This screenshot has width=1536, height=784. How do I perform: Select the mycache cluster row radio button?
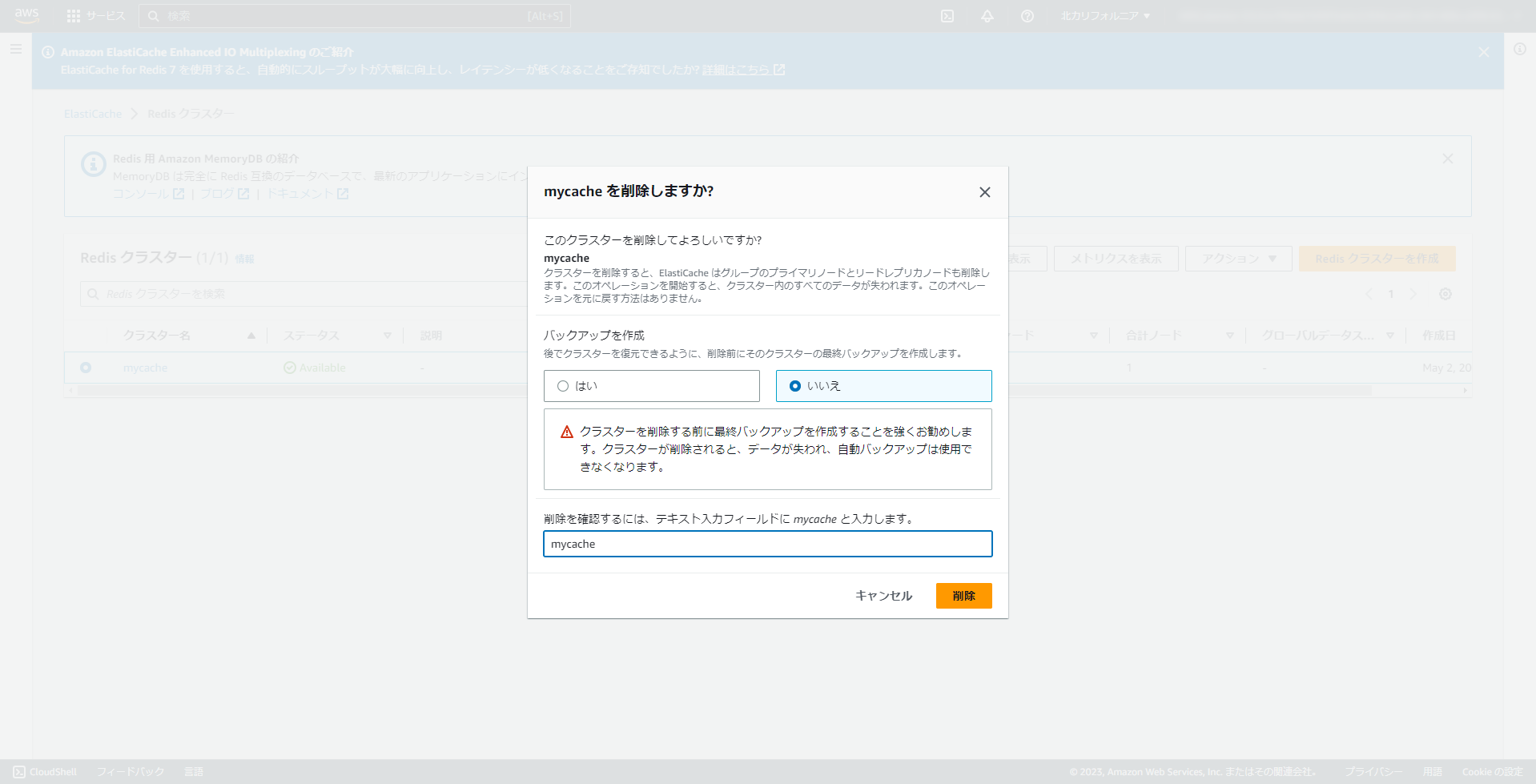click(x=86, y=368)
